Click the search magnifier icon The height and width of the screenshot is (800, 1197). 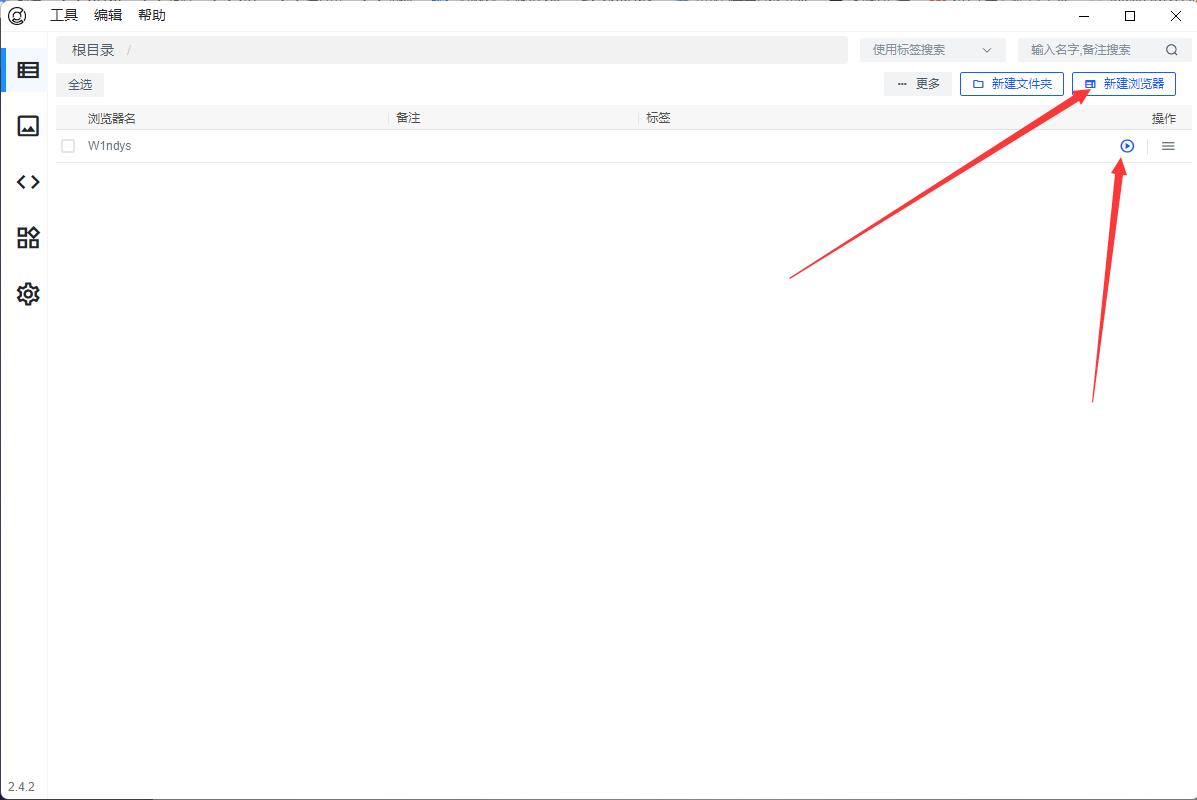point(1171,50)
